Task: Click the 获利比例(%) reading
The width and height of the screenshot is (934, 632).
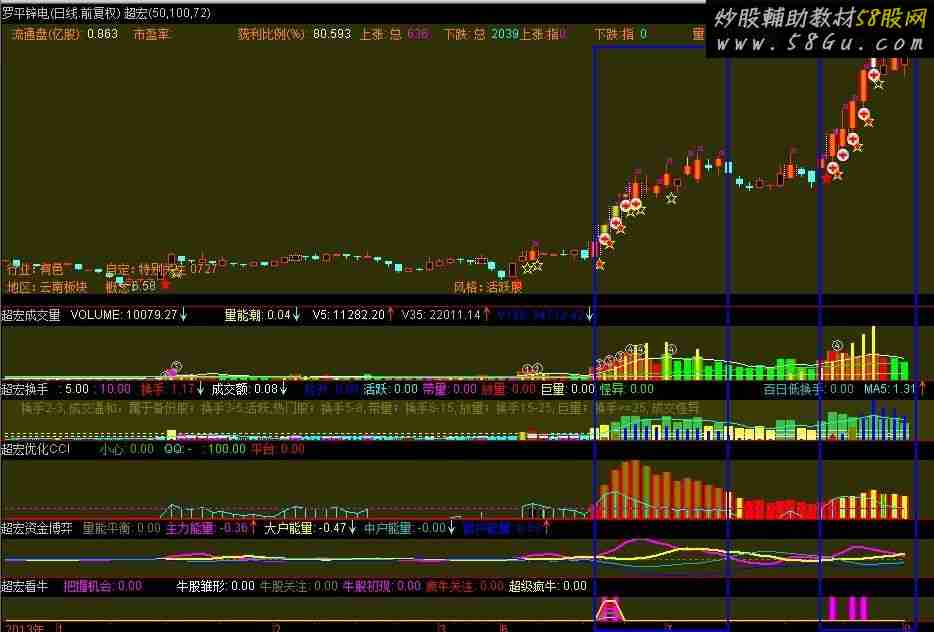Action: (294, 34)
